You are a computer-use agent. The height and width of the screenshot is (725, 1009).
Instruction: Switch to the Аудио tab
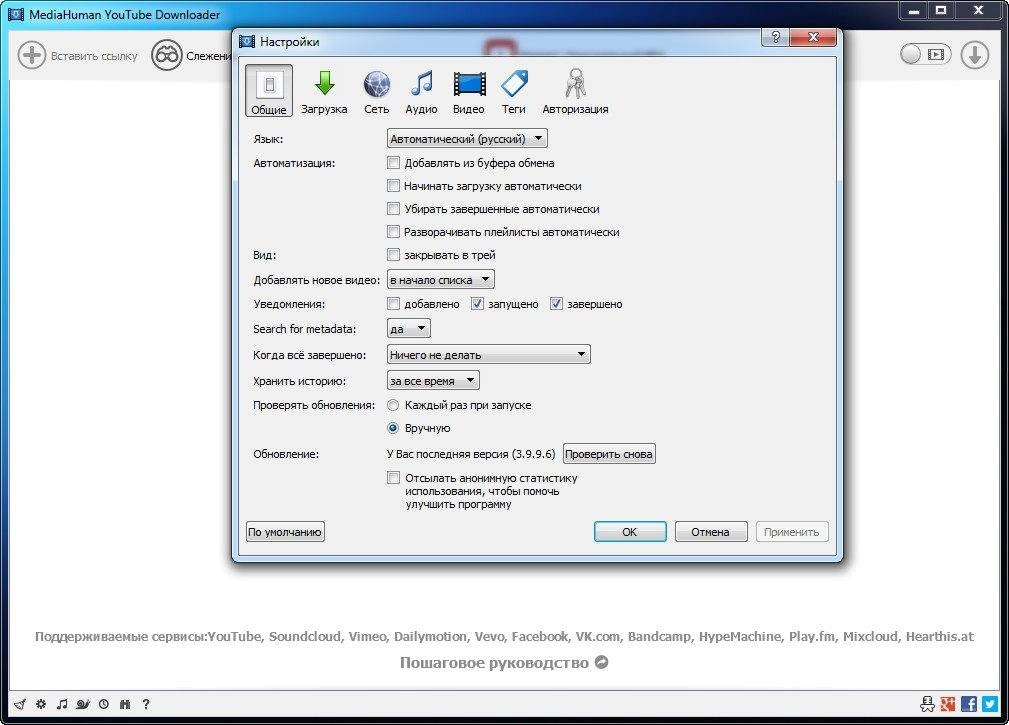pos(421,91)
